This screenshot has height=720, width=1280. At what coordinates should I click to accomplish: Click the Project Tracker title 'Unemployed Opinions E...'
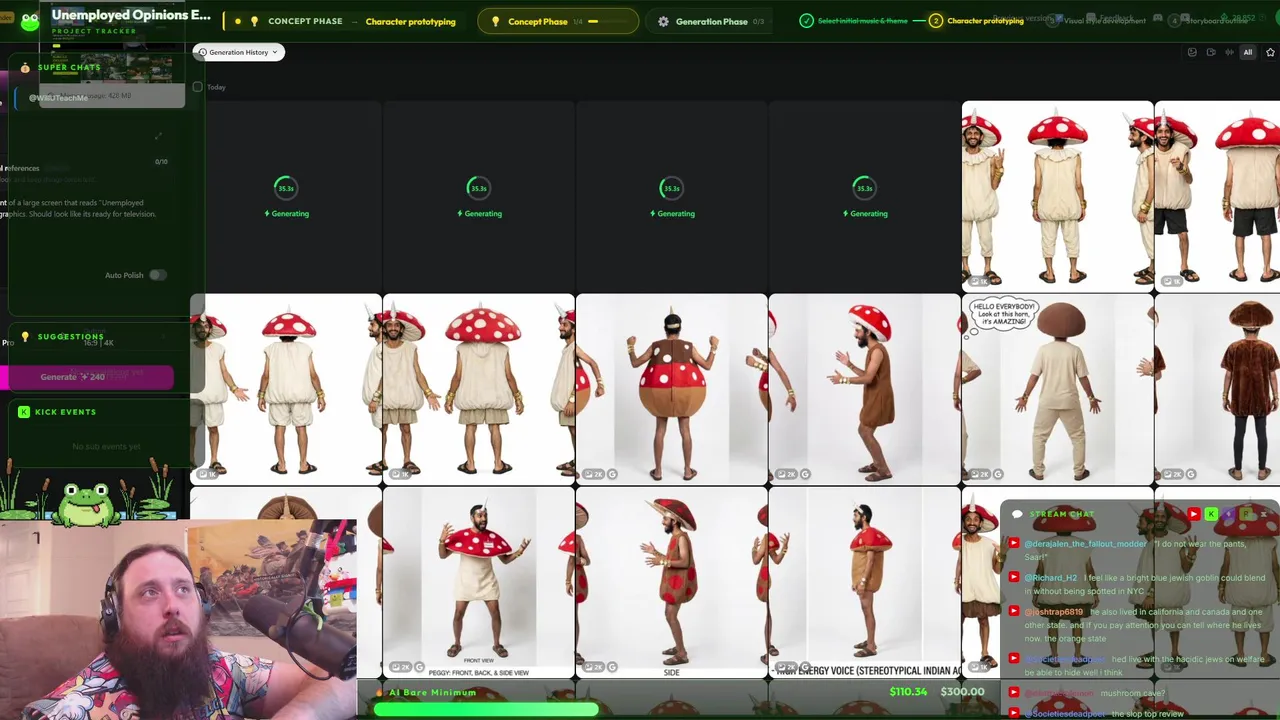coord(131,15)
